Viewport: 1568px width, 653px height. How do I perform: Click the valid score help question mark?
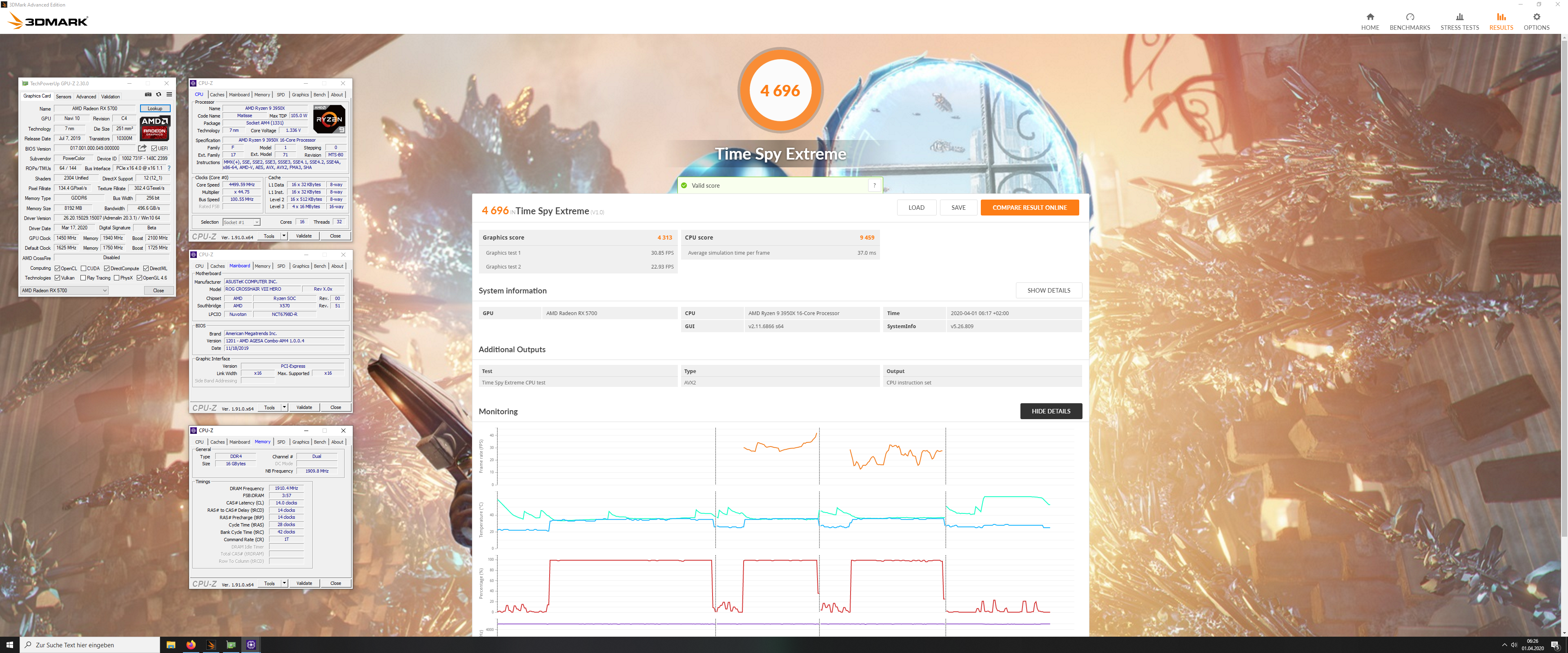click(x=875, y=186)
